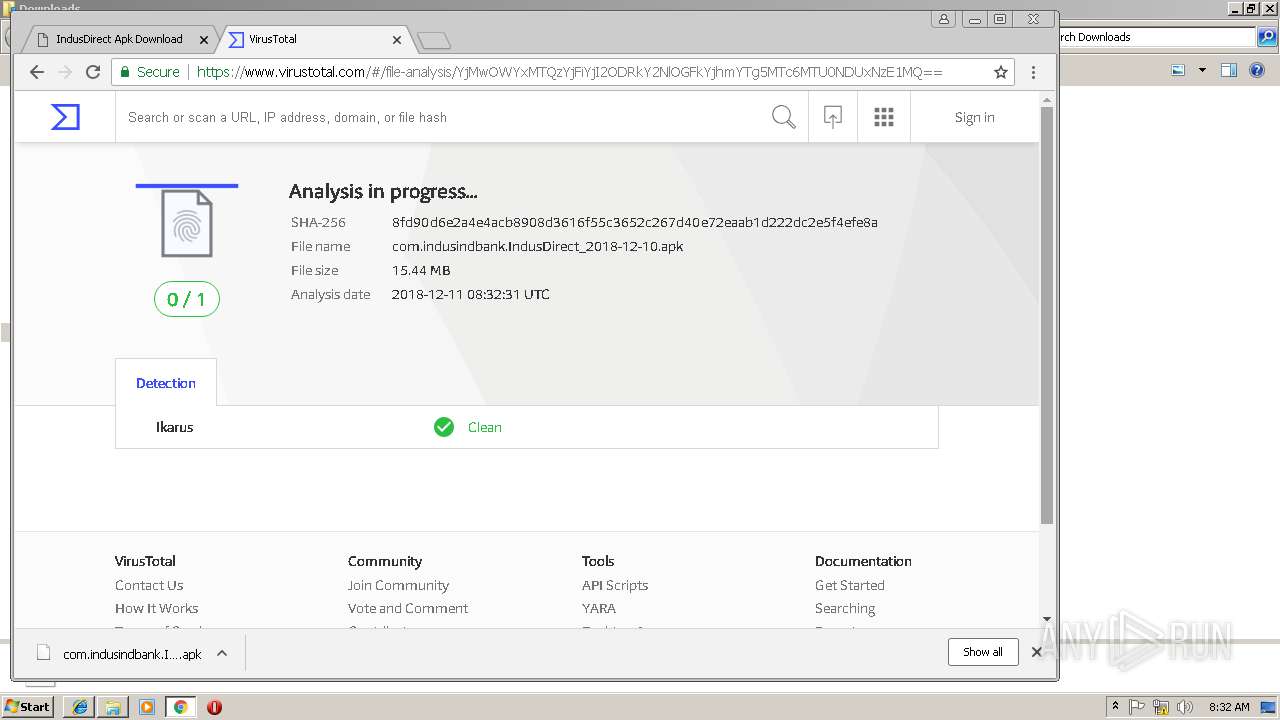Open the Chrome three-dot menu
Screen dimensions: 1280x720
pos(1033,72)
